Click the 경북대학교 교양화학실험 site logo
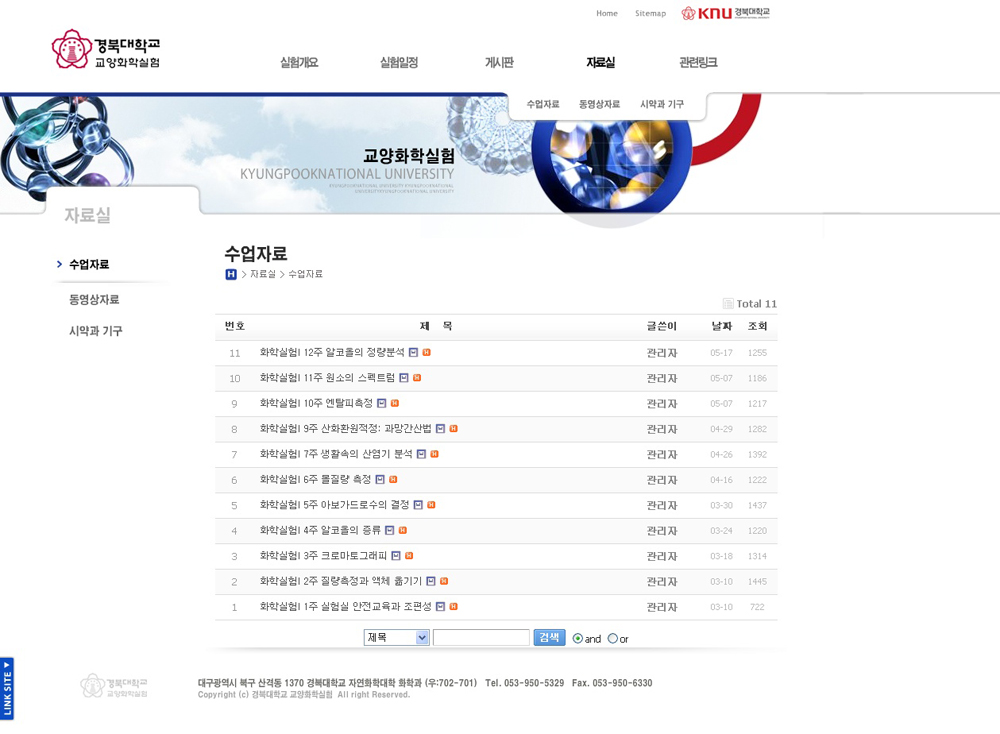The height and width of the screenshot is (734, 1000). pyautogui.click(x=106, y=49)
